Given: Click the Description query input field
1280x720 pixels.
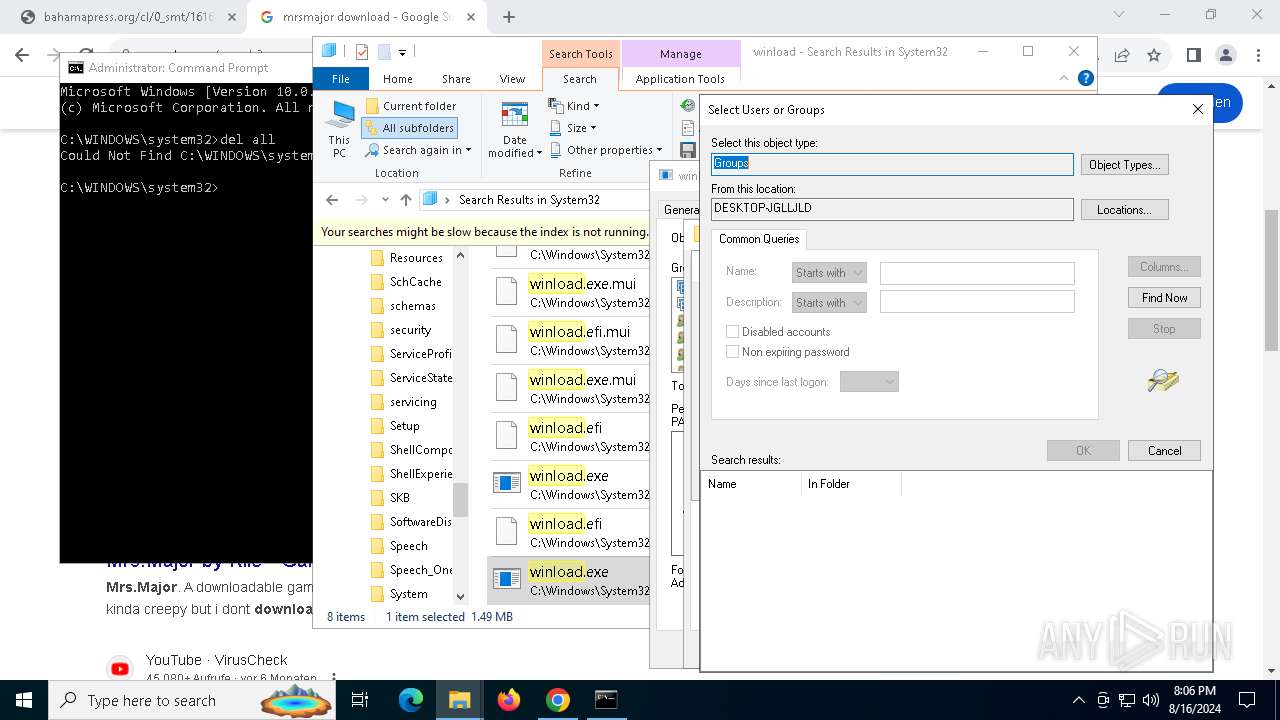Looking at the screenshot, I should coord(977,302).
